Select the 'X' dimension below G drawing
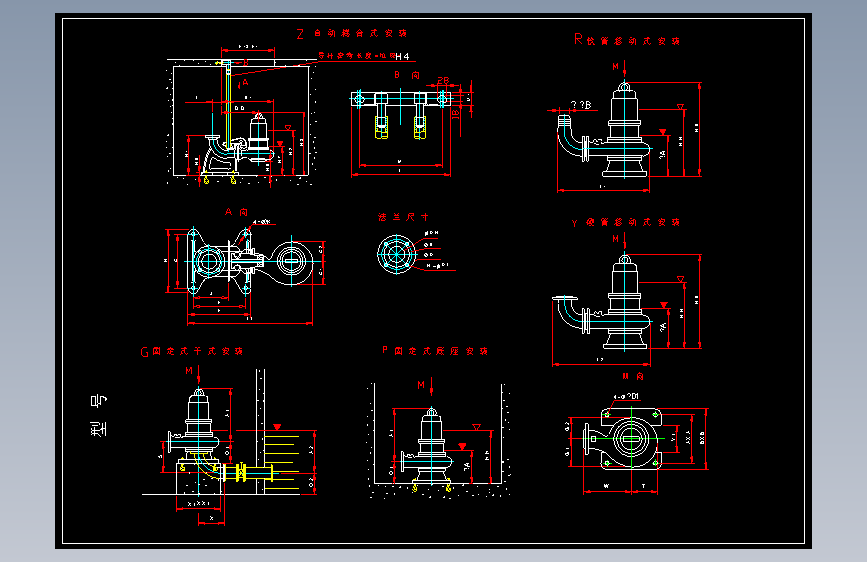This screenshot has height=562, width=867. coord(211,518)
